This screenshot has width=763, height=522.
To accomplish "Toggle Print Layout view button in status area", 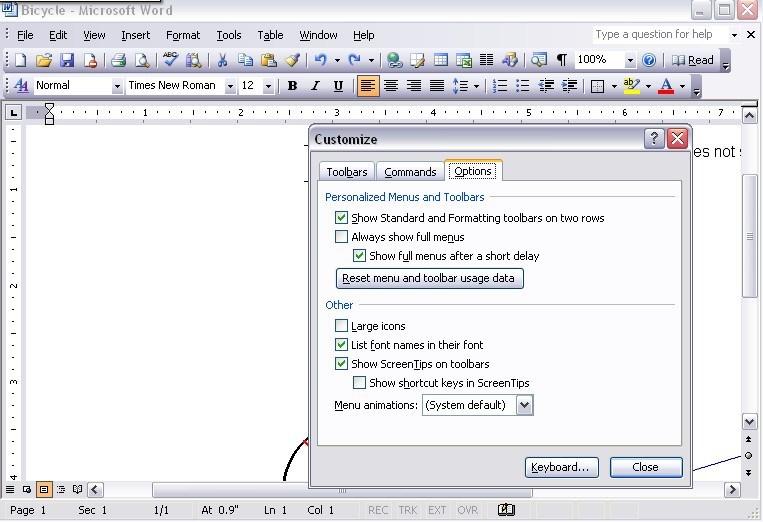I will click(44, 489).
